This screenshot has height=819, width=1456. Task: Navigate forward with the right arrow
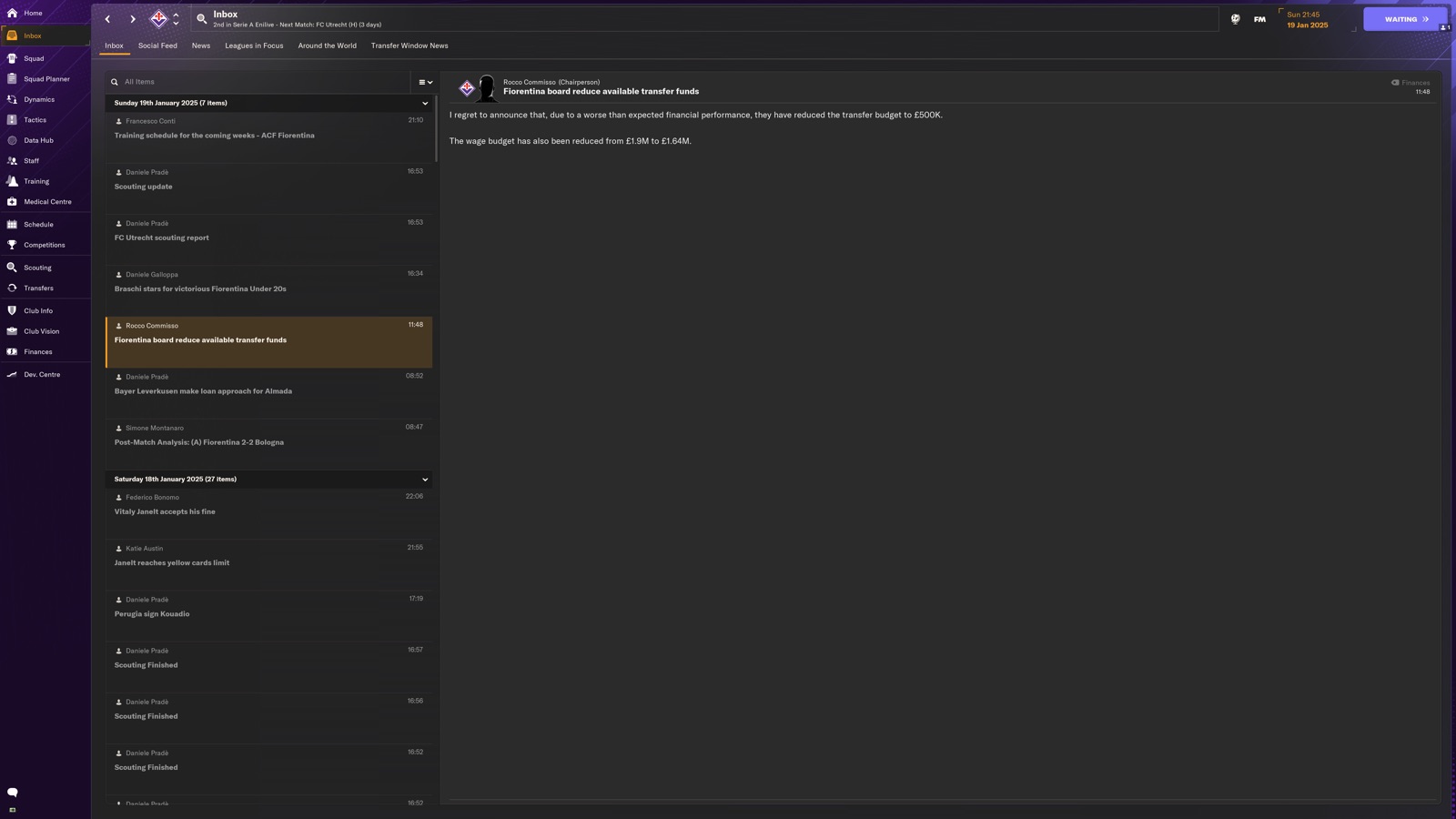point(133,19)
